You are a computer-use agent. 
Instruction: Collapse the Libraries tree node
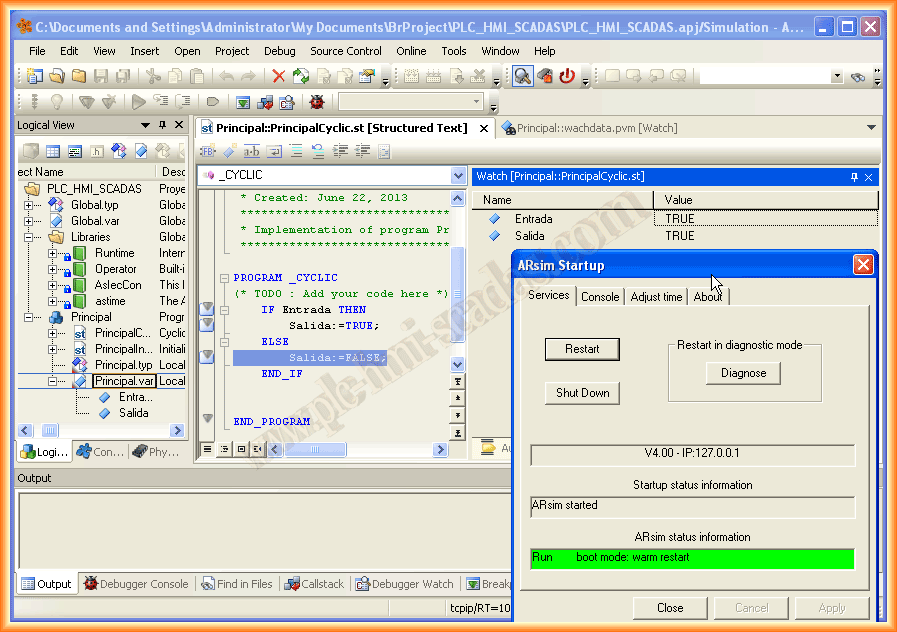click(x=29, y=237)
